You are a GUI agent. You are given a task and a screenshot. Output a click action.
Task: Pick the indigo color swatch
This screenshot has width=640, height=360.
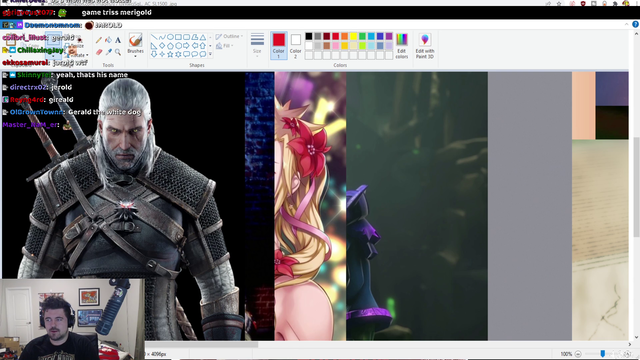tap(380, 37)
